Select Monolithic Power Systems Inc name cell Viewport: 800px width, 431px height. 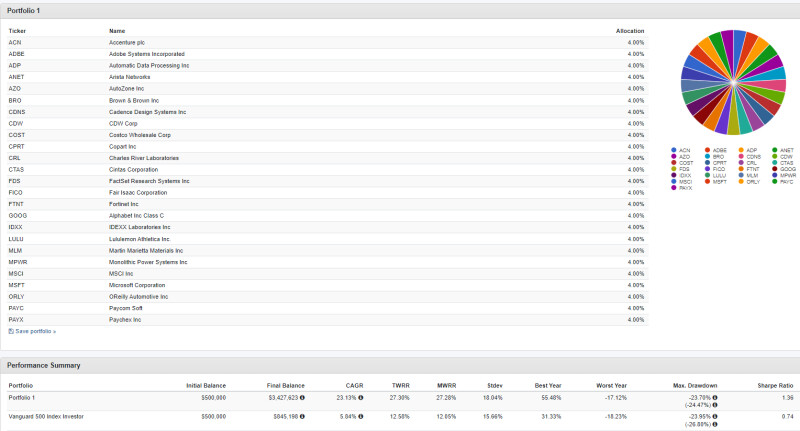click(x=148, y=262)
